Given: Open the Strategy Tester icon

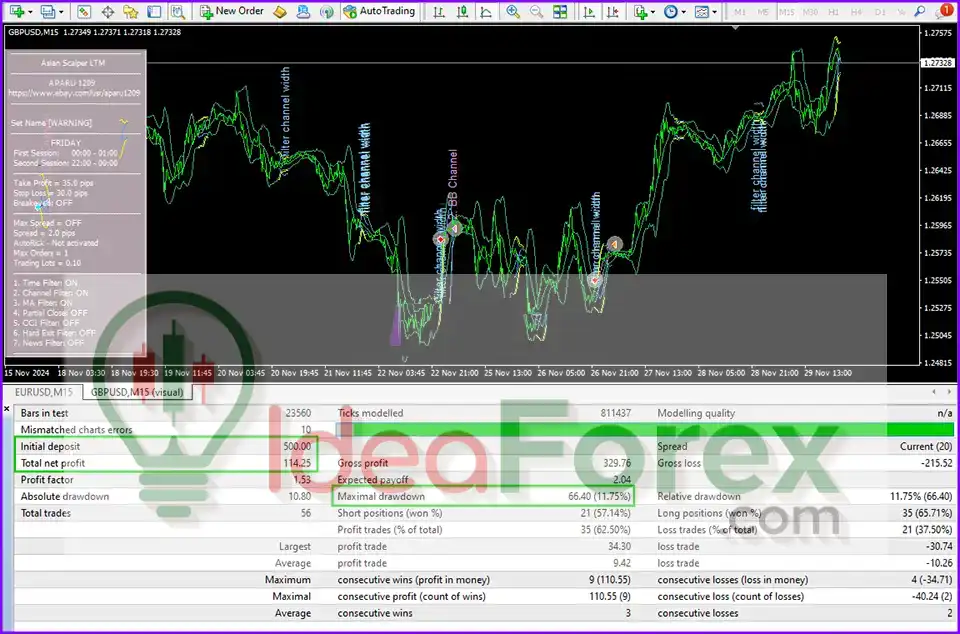Looking at the screenshot, I should coord(178,11).
